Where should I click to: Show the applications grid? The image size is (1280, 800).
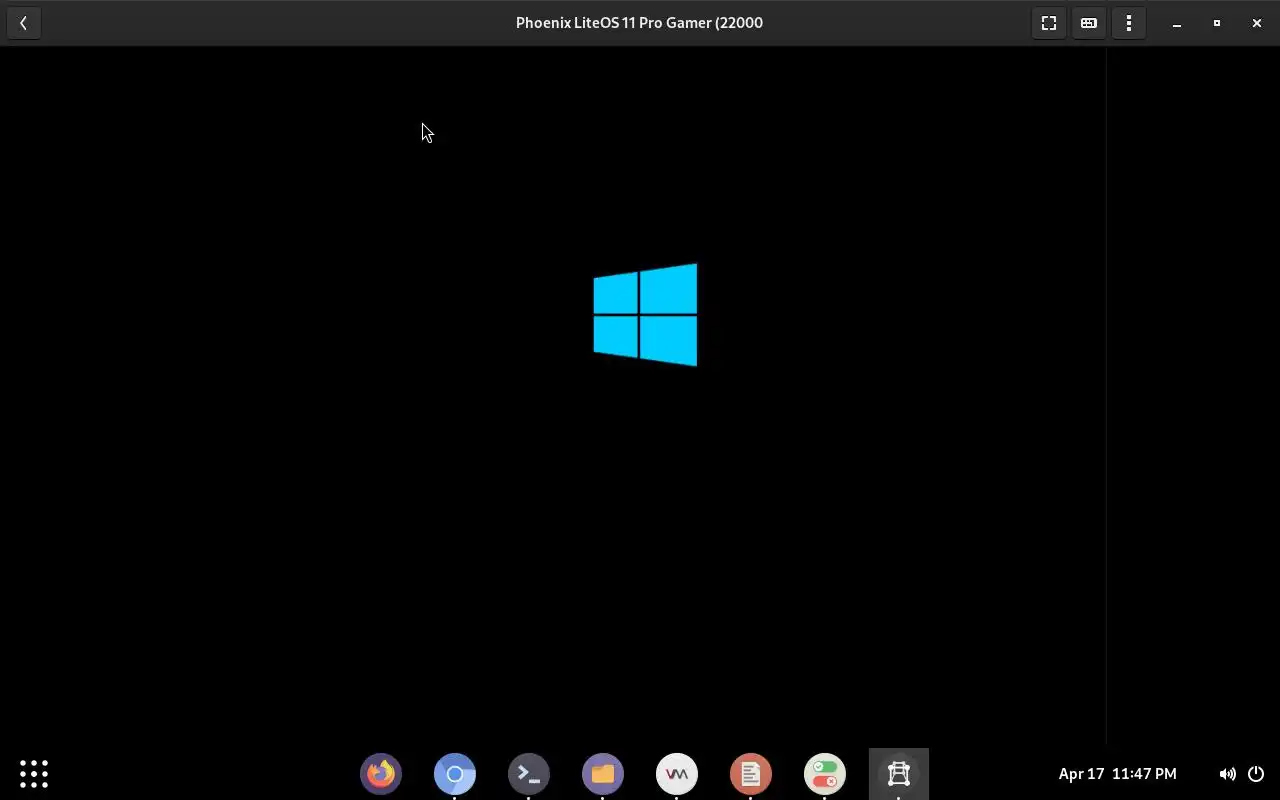34,774
